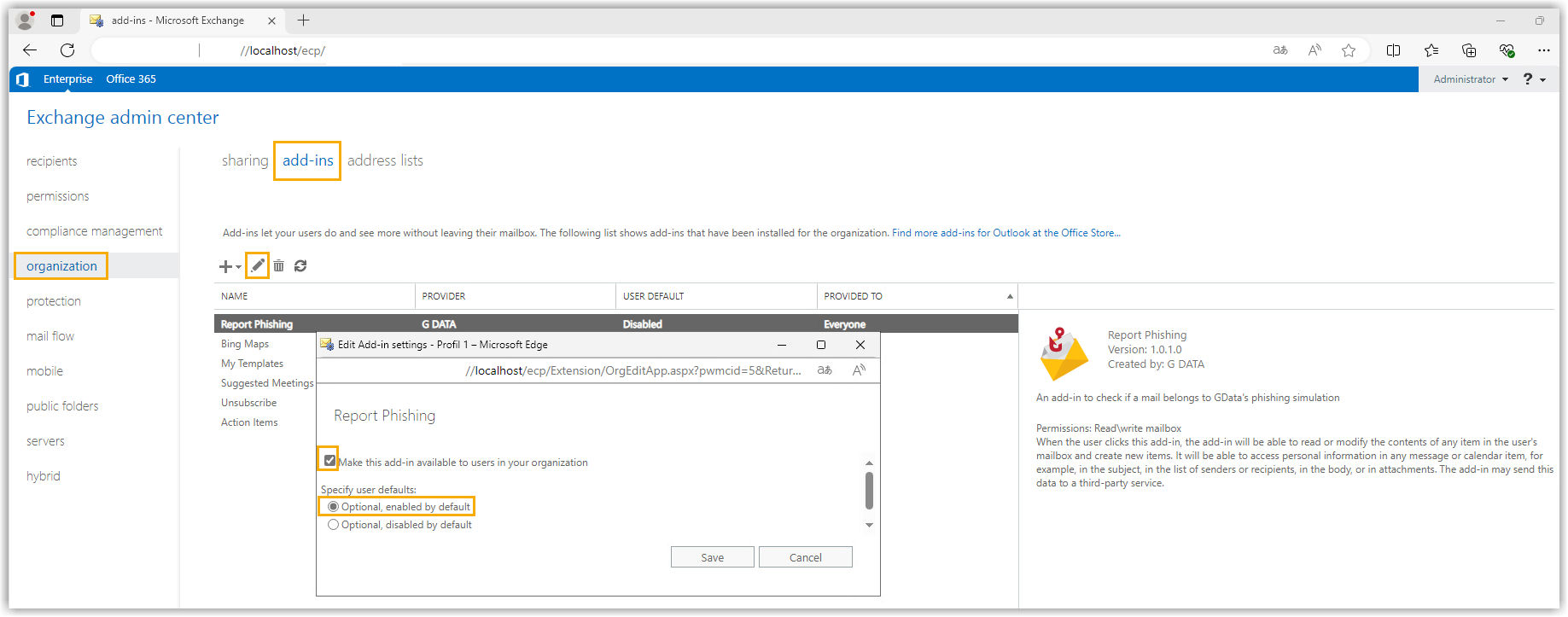Screen dimensions: 1568x617
Task: Close the add-ins Microsoft Exchange tab
Action: pos(271,20)
